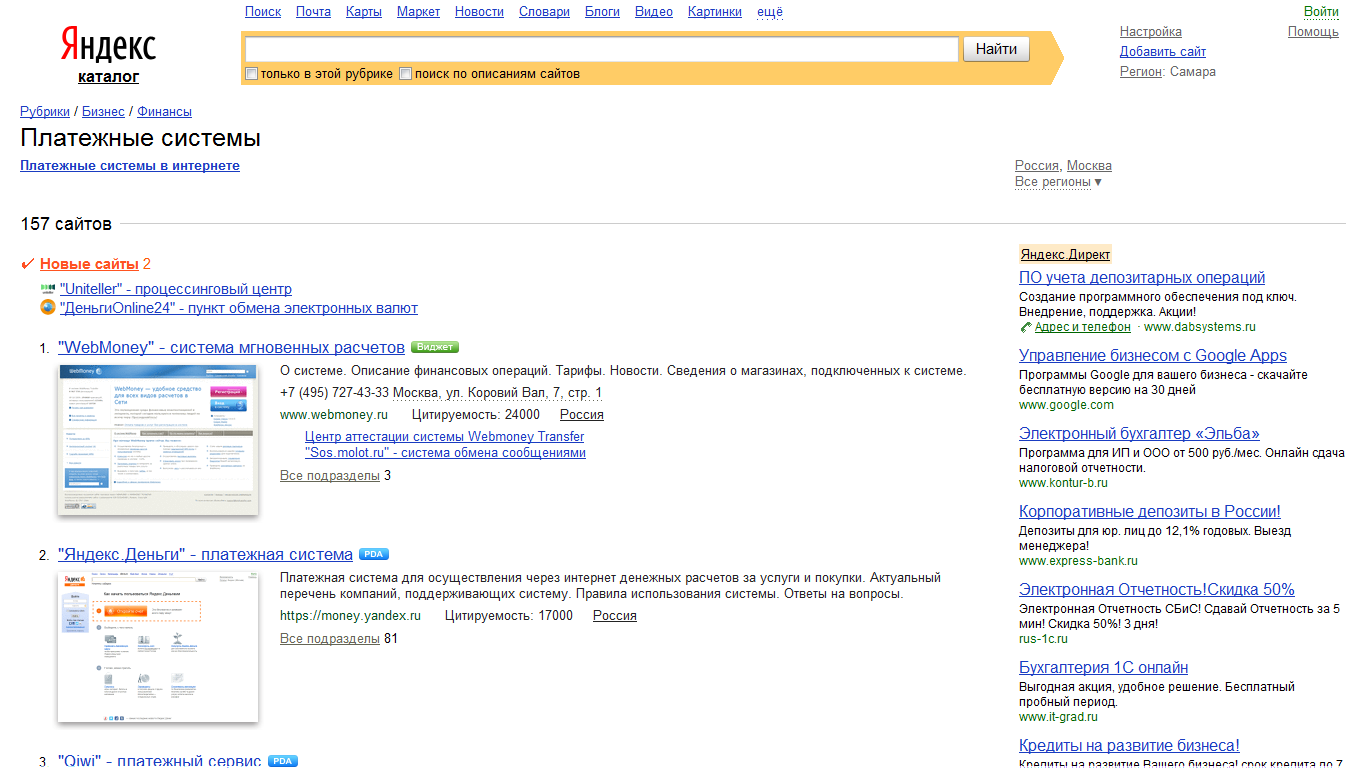This screenshot has height=768, width=1366.
Task: Click the green Виджет badge next to WebMoney
Action: click(x=434, y=347)
